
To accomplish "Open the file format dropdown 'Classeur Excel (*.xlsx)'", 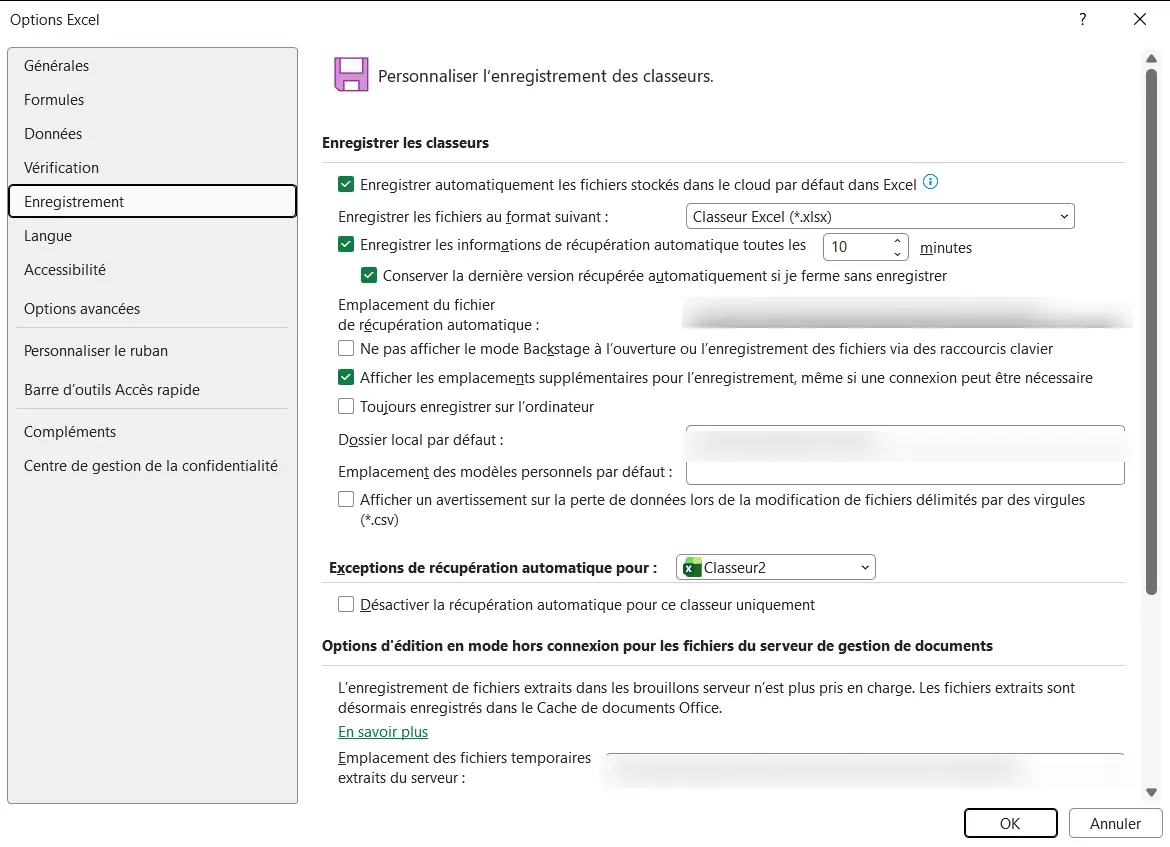I will (x=880, y=216).
